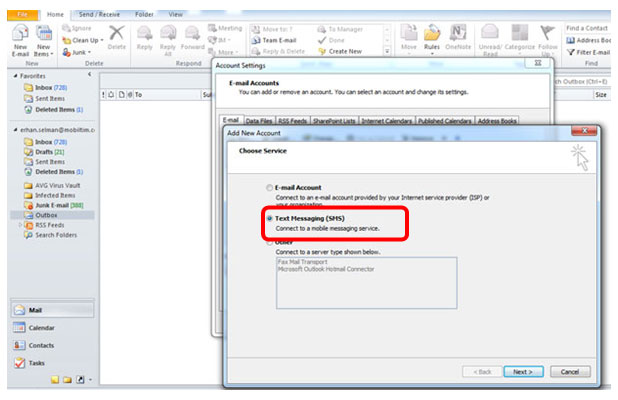618x400 pixels.
Task: Switch to the Folder tab
Action: pos(144,15)
